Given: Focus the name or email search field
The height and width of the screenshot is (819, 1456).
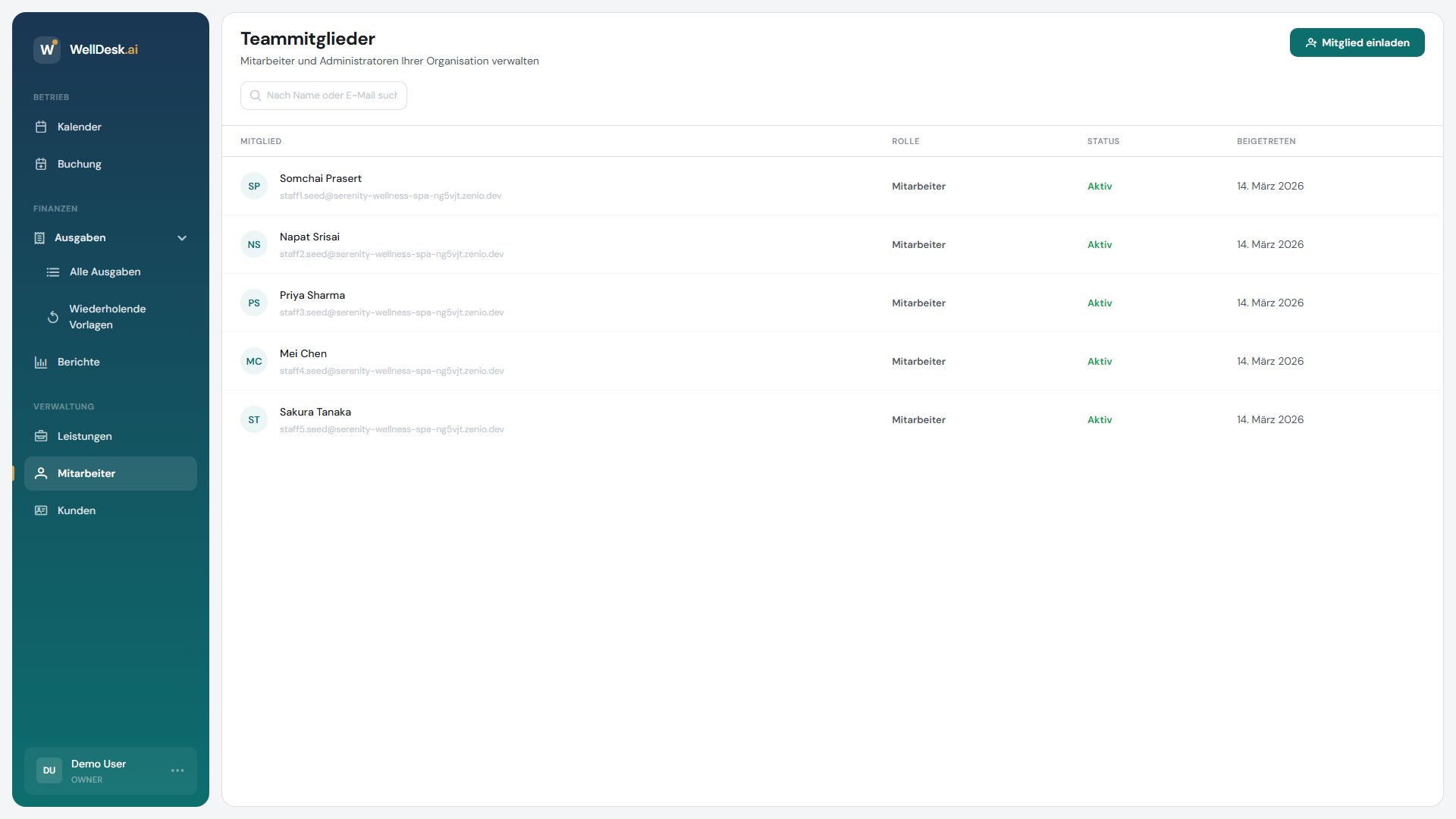Looking at the screenshot, I should [331, 96].
